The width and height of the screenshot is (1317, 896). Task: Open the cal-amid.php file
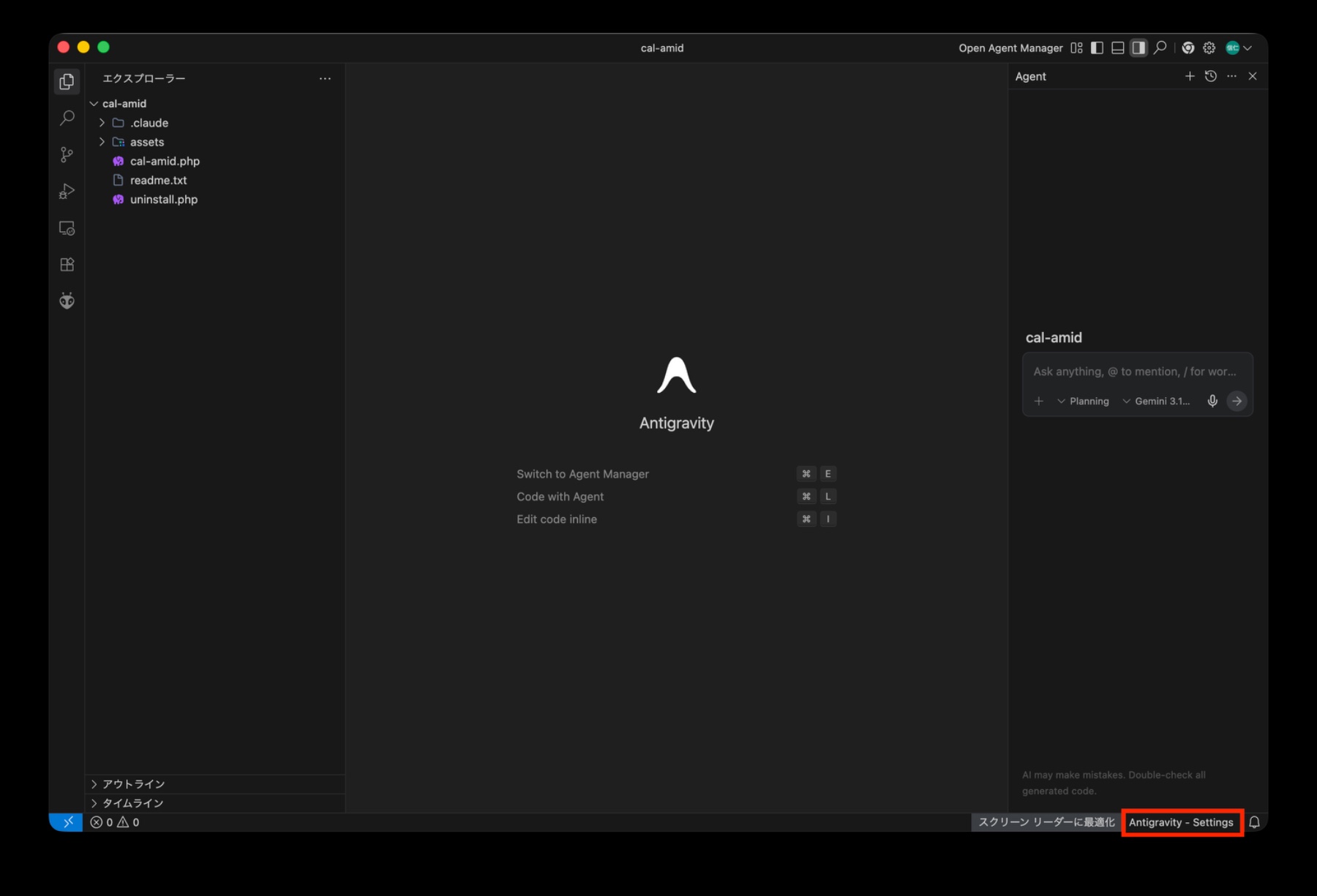pos(165,161)
